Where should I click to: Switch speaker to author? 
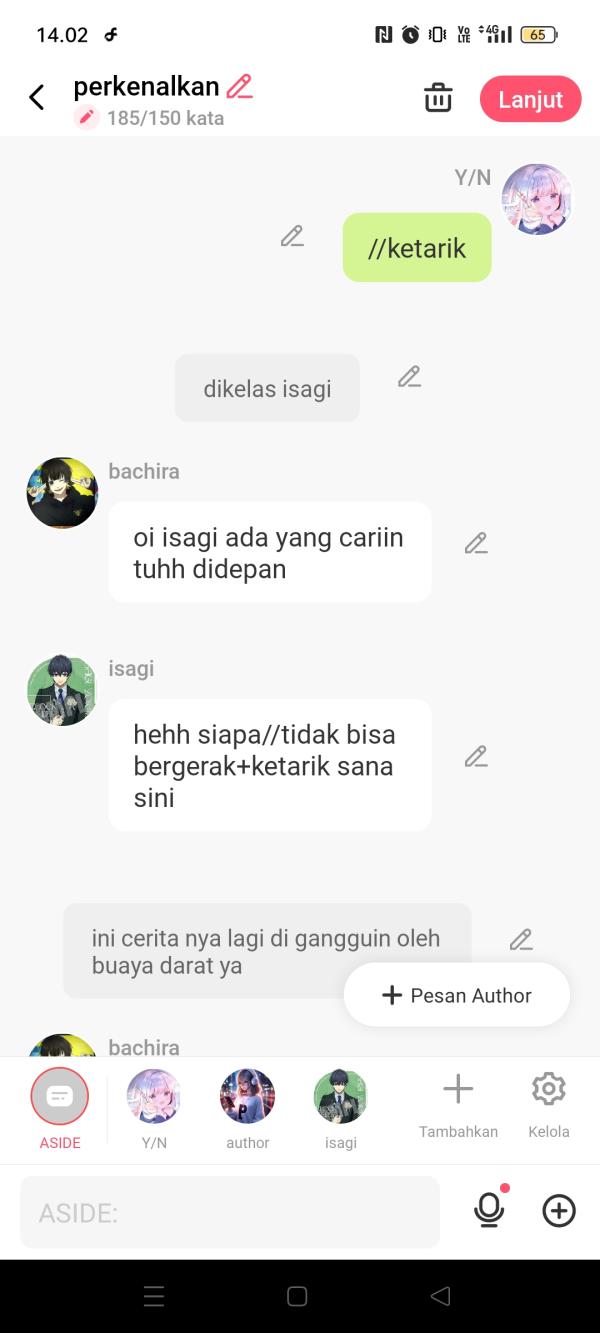click(247, 1109)
